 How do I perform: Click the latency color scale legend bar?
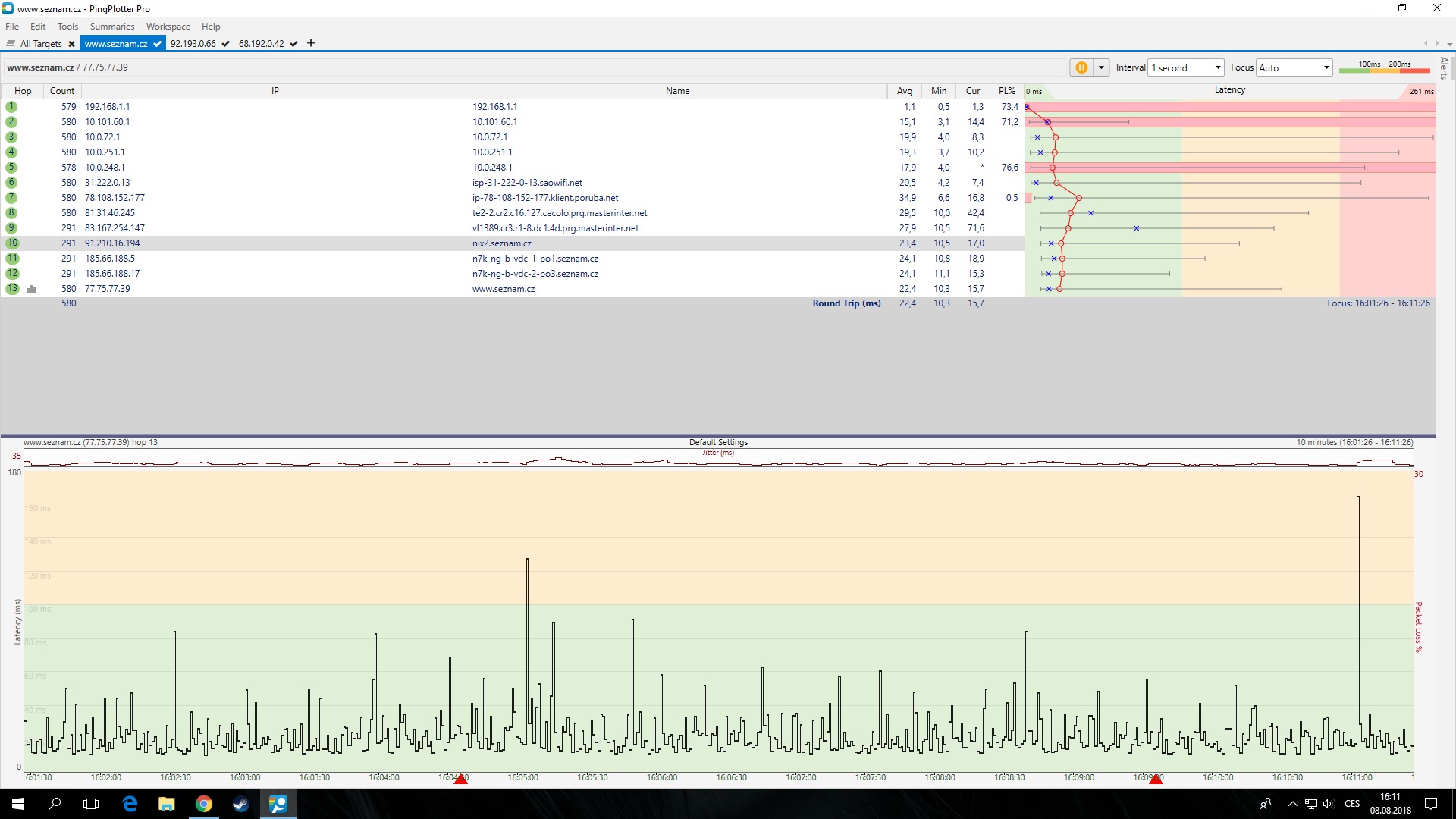(1385, 70)
